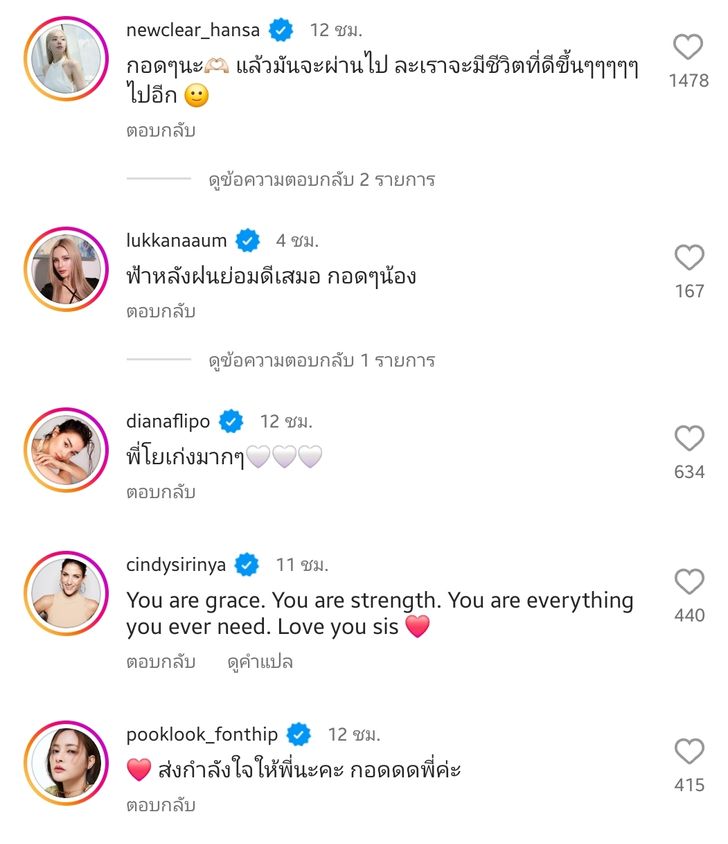Like cindysirinya's comment using the heart icon
The width and height of the screenshot is (728, 844).
(x=688, y=582)
